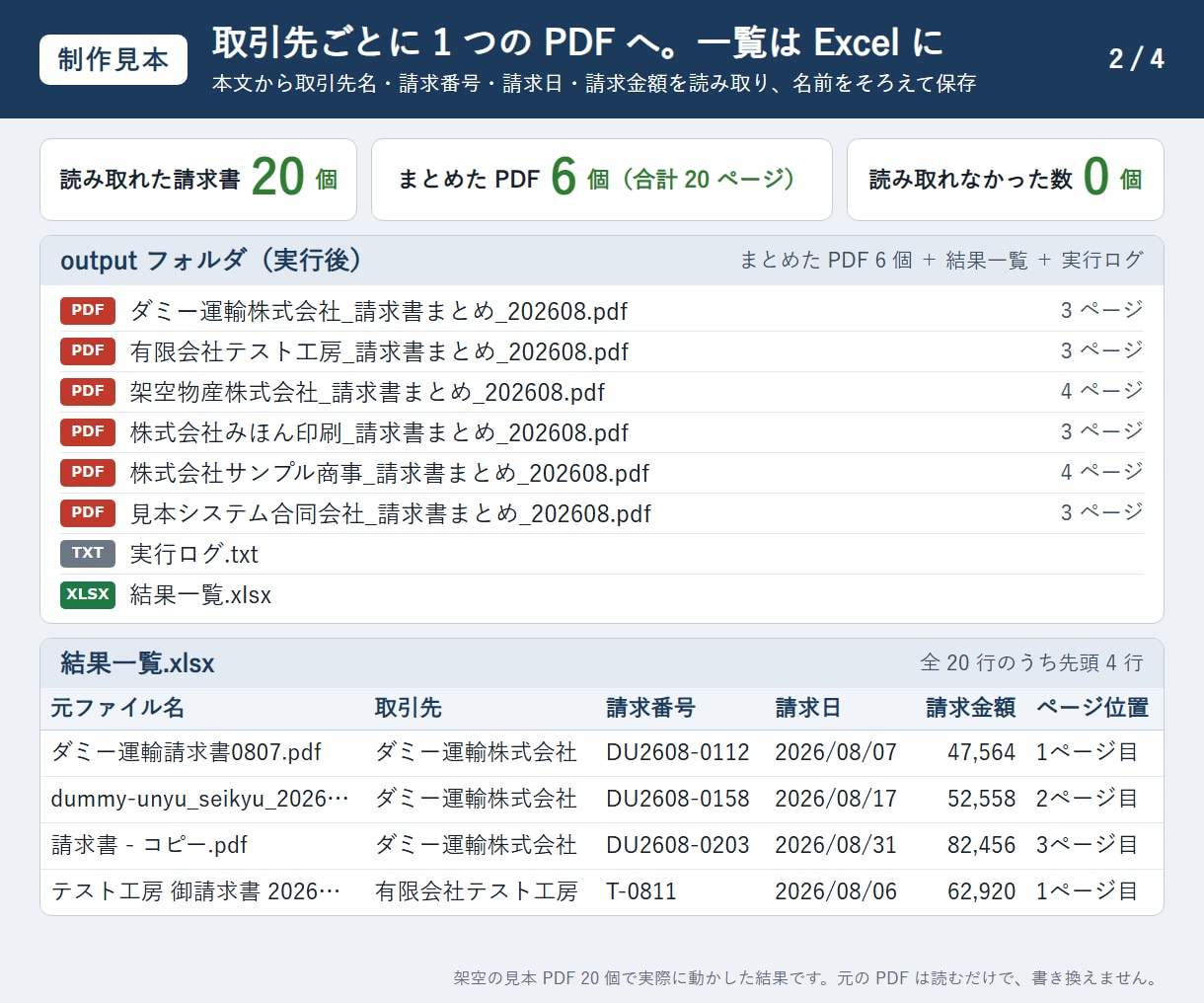Click the 請求番号 column header
This screenshot has height=1003, width=1204.
(x=650, y=708)
